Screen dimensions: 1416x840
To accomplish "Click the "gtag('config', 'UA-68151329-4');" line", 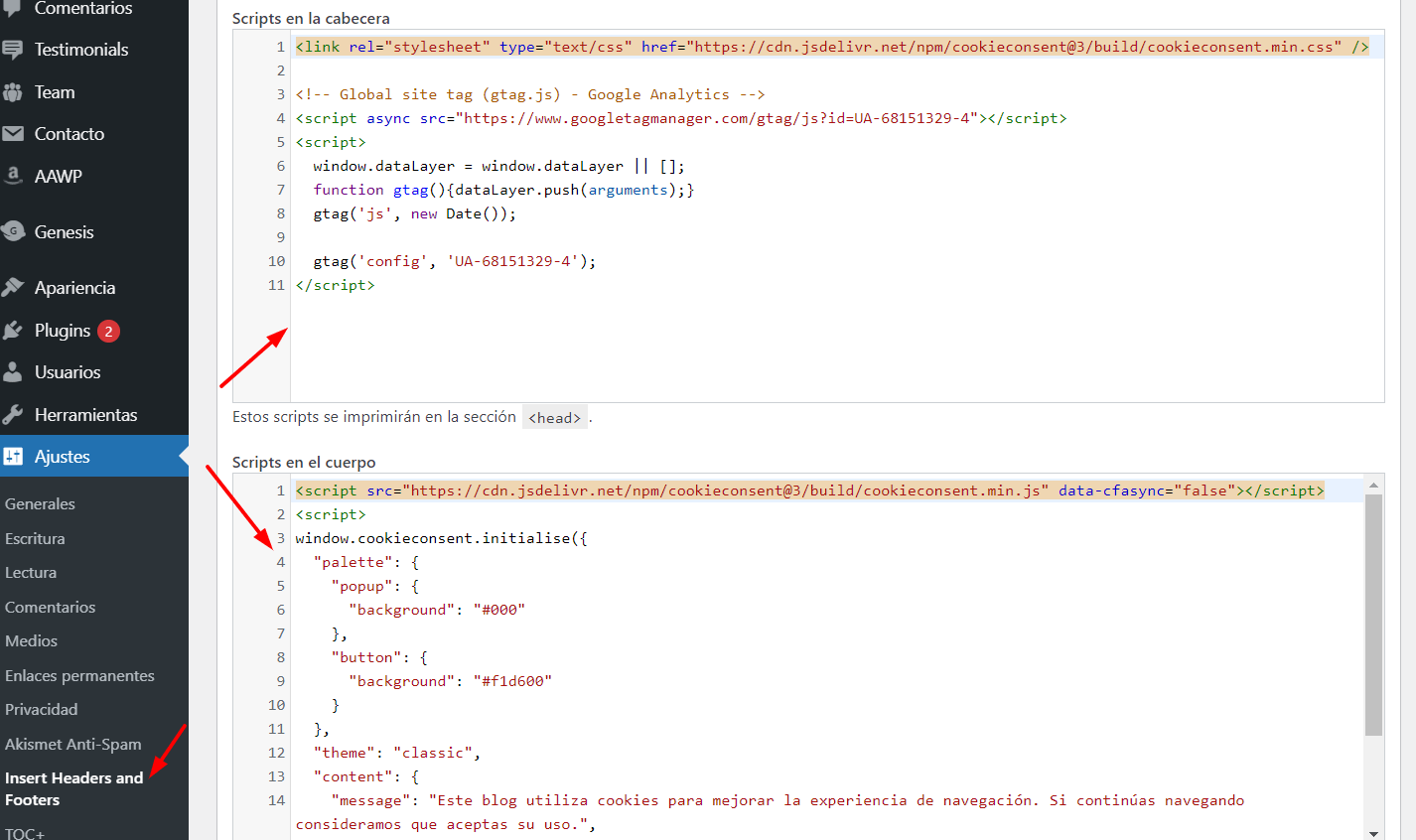I will [455, 261].
